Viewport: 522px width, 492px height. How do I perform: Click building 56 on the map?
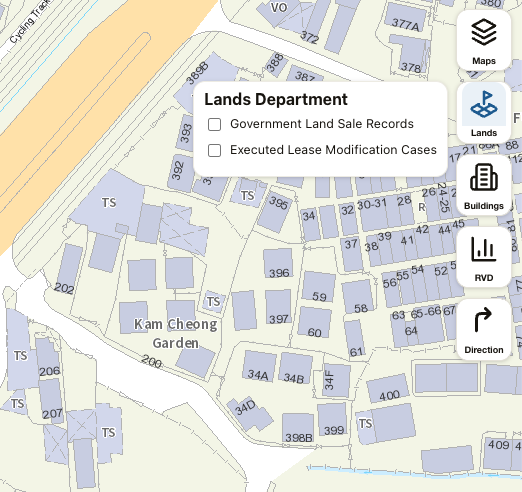pos(391,290)
